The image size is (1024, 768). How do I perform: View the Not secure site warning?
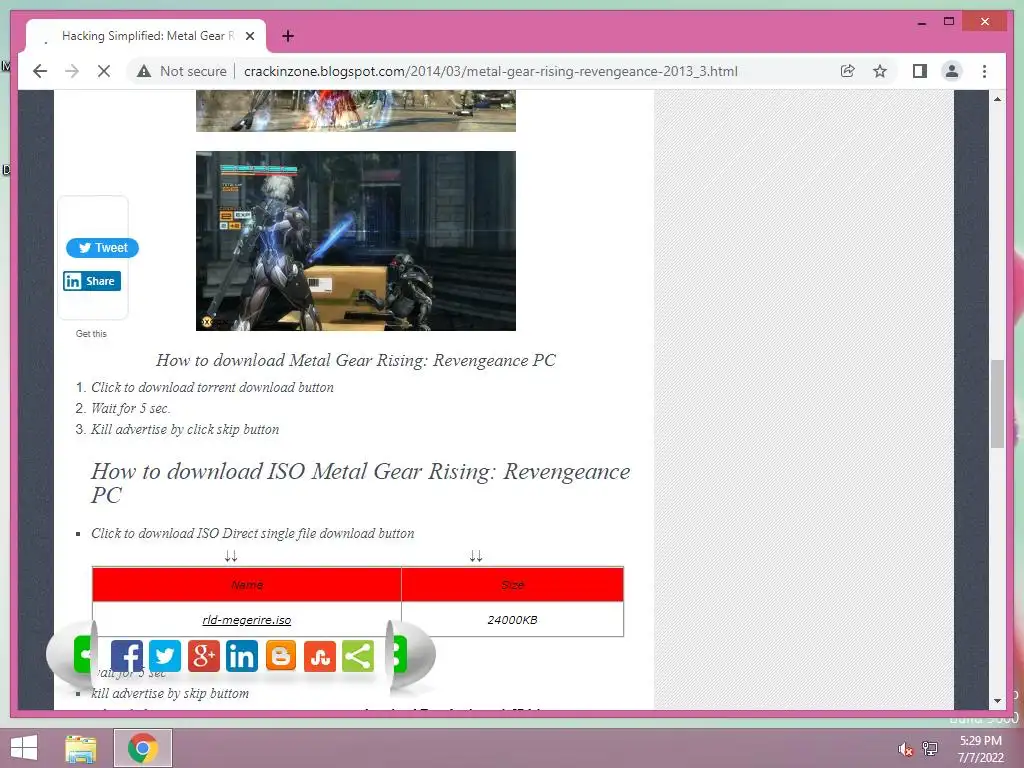[182, 71]
